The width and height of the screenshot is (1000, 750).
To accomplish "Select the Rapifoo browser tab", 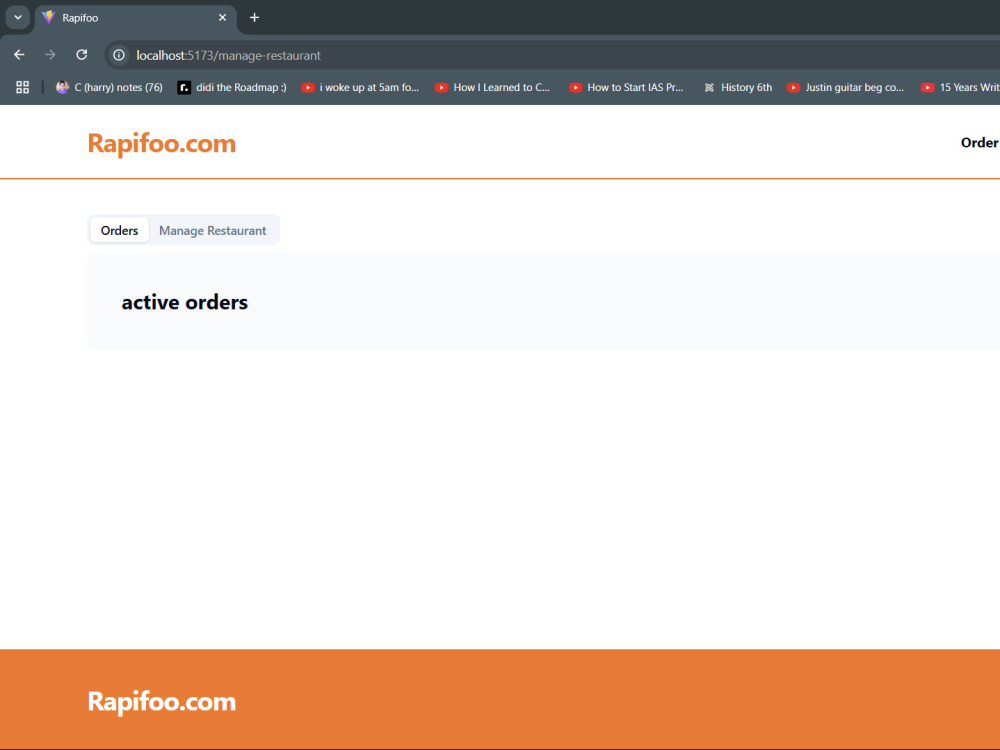I will tap(135, 18).
